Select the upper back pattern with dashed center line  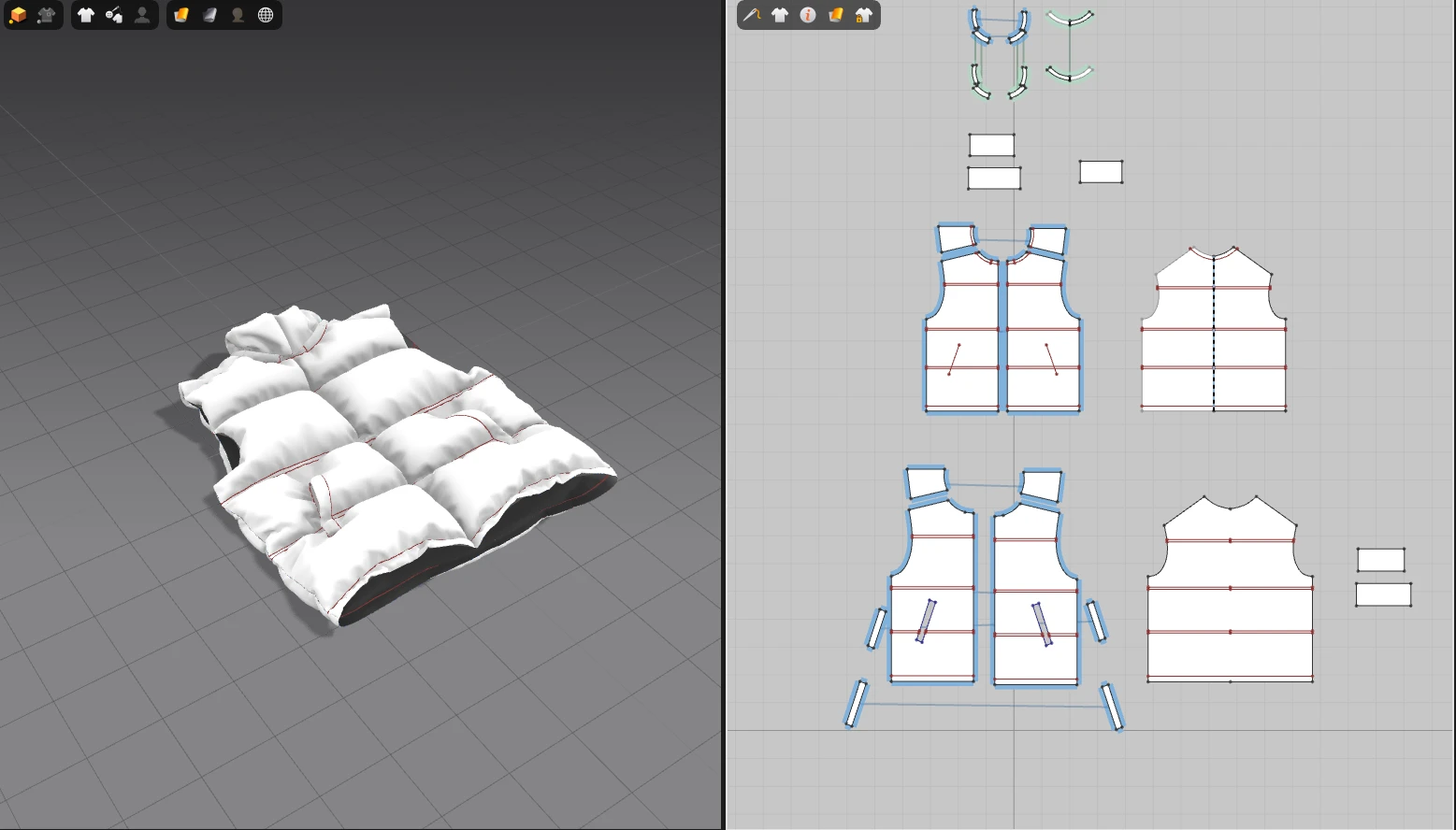[x=1214, y=329]
